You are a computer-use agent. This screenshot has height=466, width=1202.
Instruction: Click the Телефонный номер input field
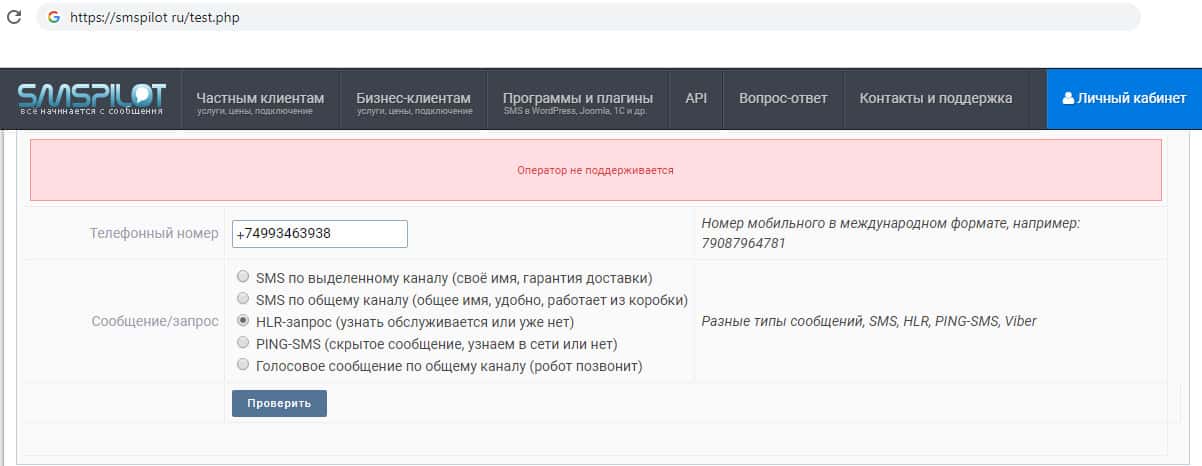319,234
